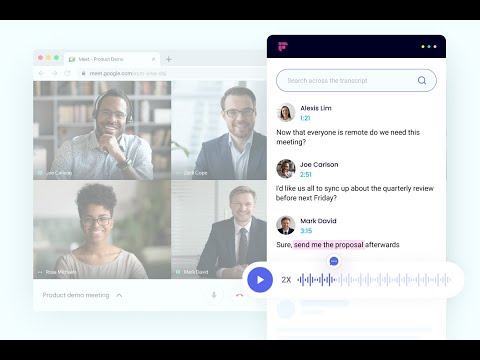
Task: Click Joe Carlson's avatar in transcript
Action: [286, 169]
